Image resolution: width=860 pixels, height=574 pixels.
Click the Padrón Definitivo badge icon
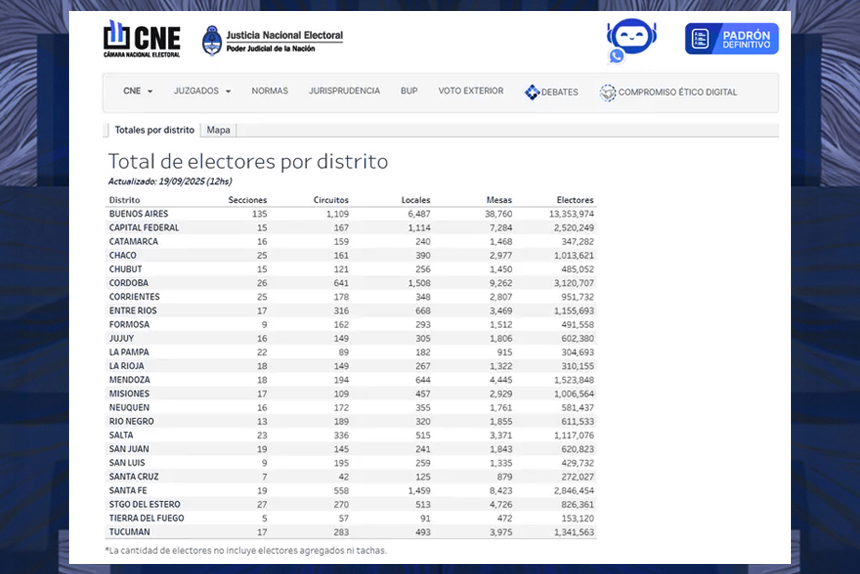click(701, 39)
